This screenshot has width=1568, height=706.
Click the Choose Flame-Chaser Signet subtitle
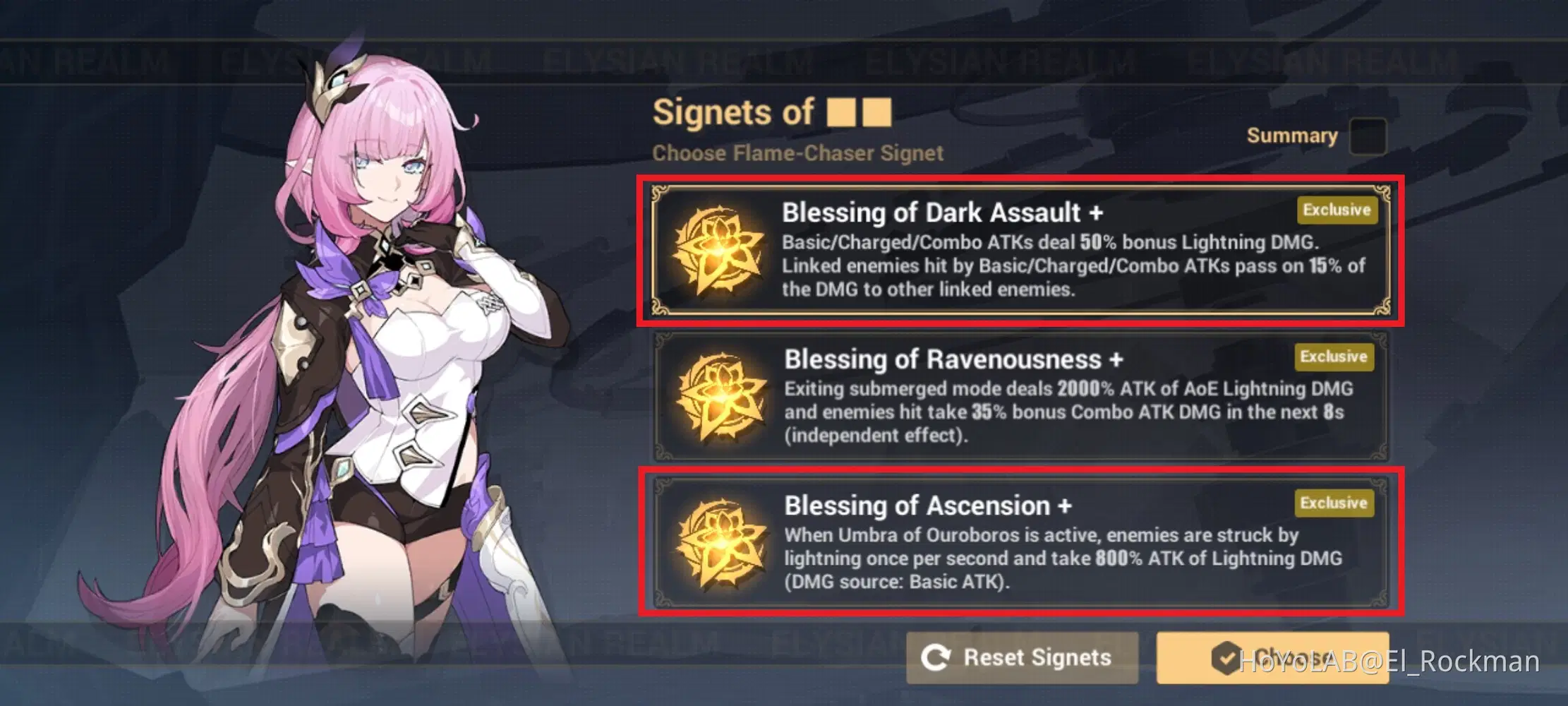click(x=797, y=153)
